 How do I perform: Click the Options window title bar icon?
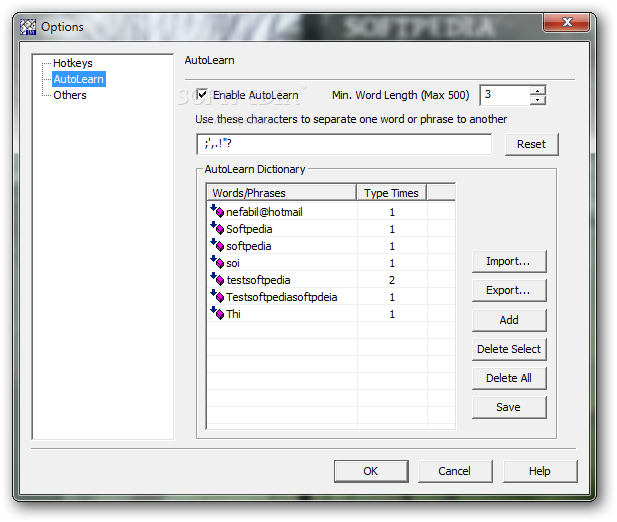coord(28,27)
